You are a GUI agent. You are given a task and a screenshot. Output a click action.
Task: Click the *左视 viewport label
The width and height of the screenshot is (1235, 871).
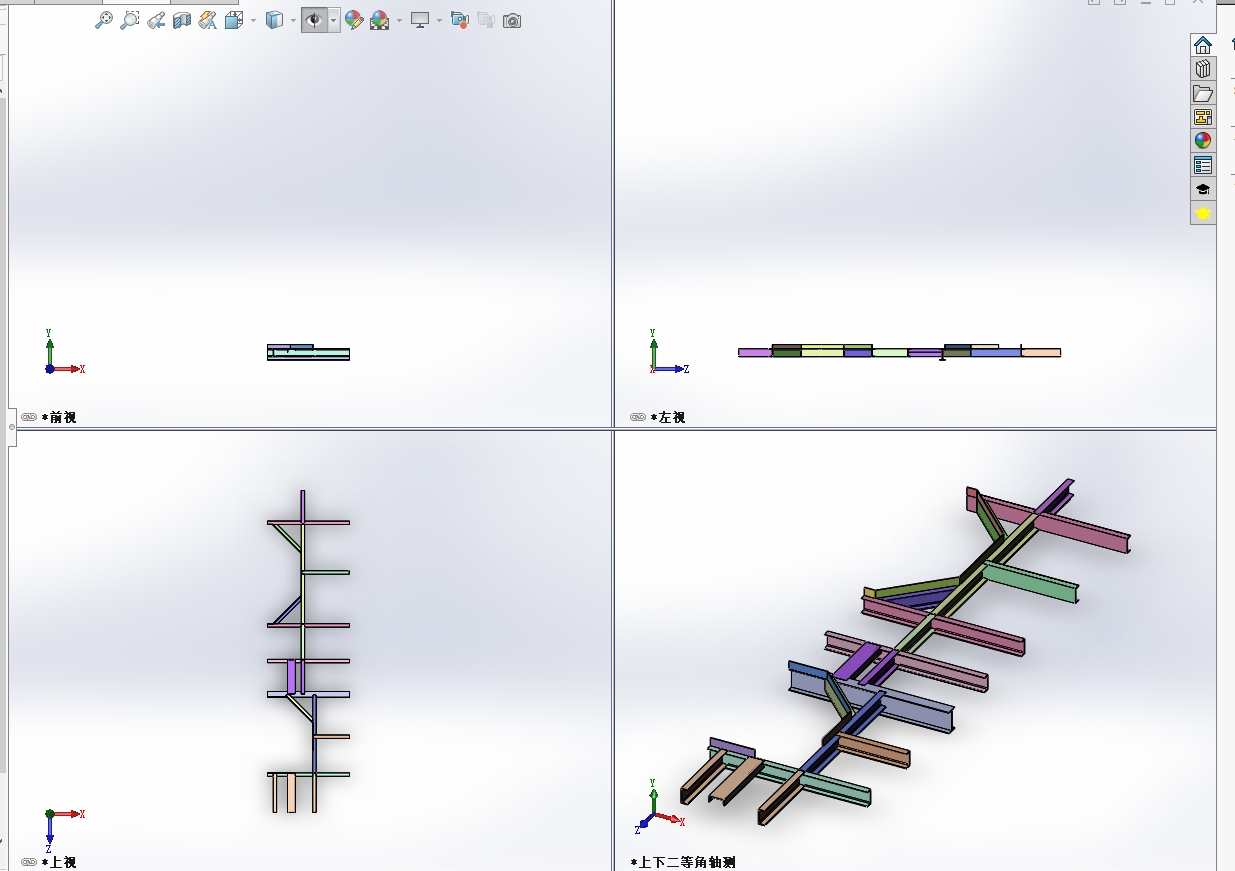pos(668,417)
